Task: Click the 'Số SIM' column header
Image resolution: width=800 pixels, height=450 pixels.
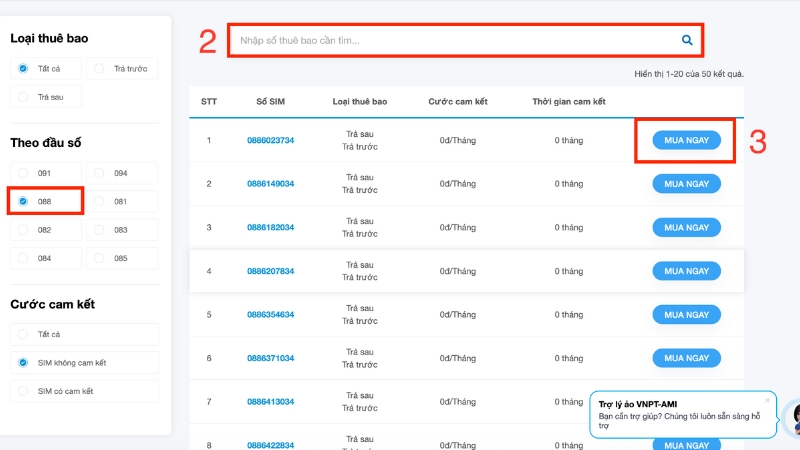Action: tap(270, 102)
